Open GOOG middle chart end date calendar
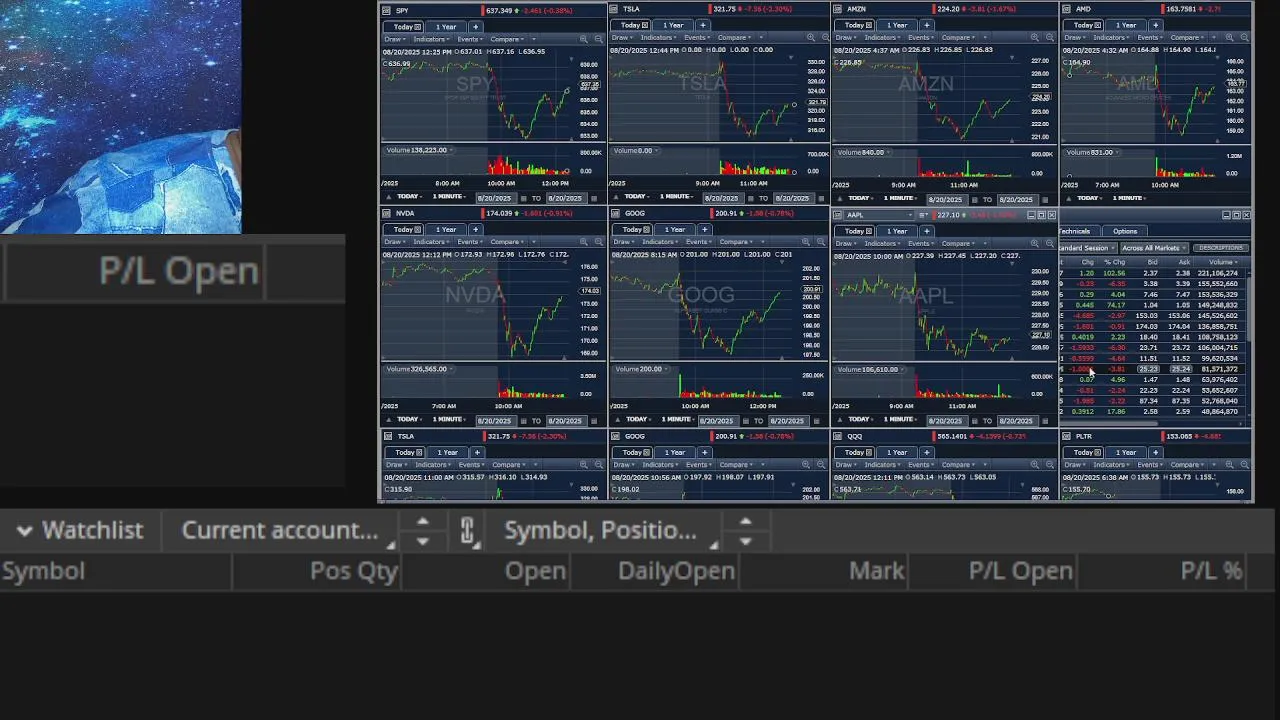Image resolution: width=1280 pixels, height=720 pixels. pos(816,421)
